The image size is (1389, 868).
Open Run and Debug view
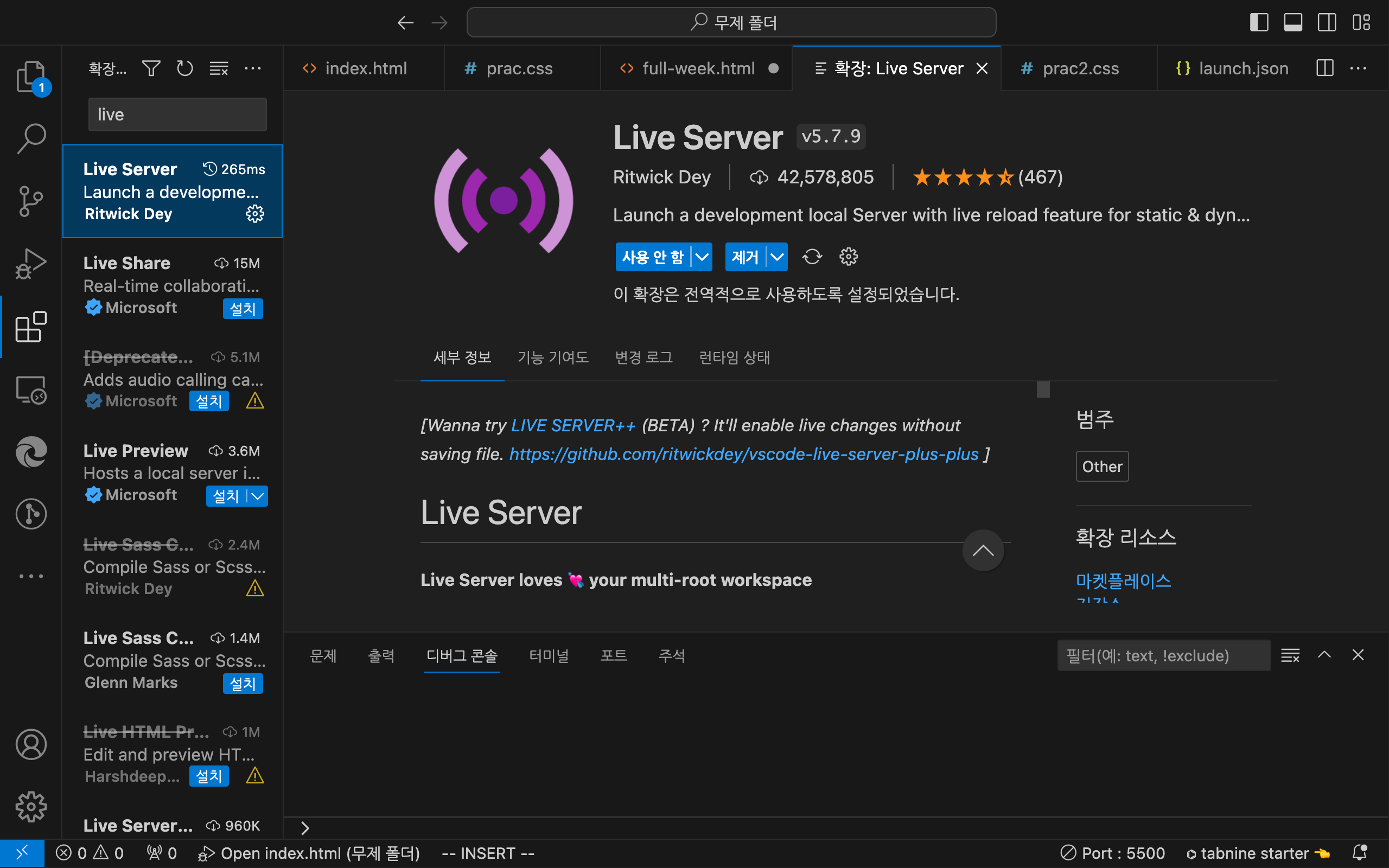[x=31, y=264]
